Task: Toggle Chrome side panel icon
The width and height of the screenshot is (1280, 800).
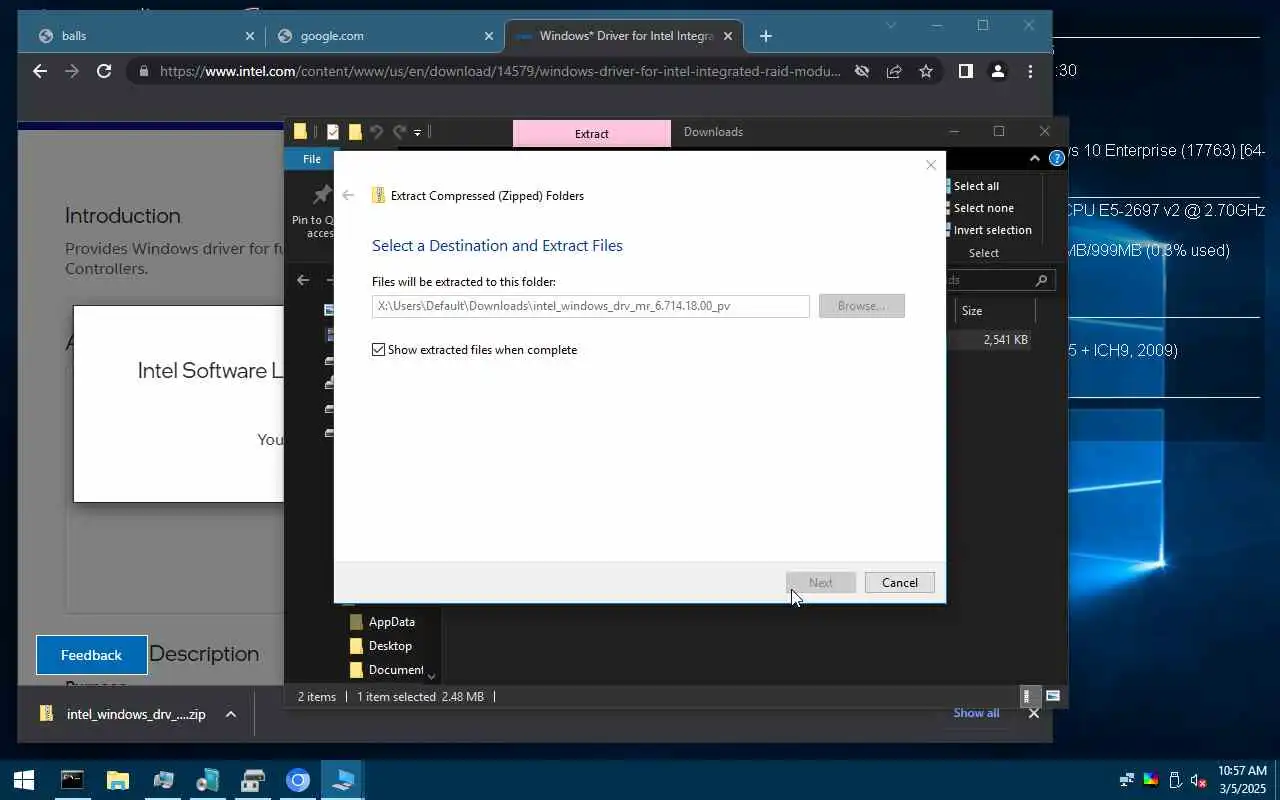Action: [x=965, y=71]
